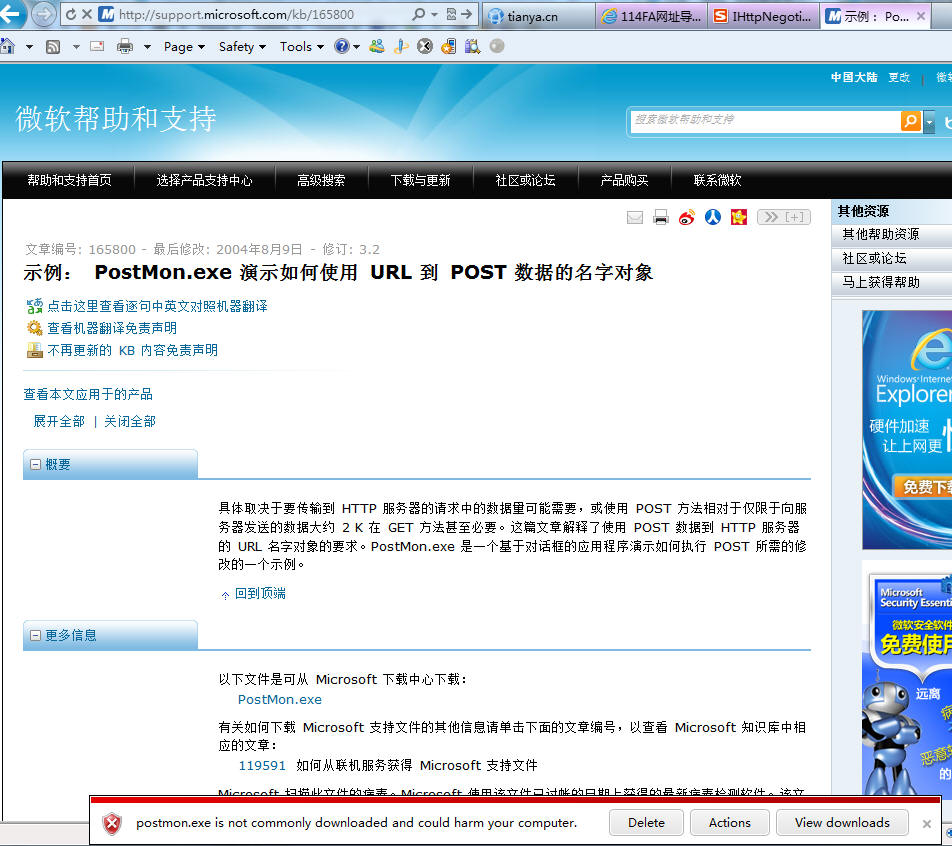The height and width of the screenshot is (846, 952).
Task: Click 展开全部 to expand all sections
Action: click(59, 421)
